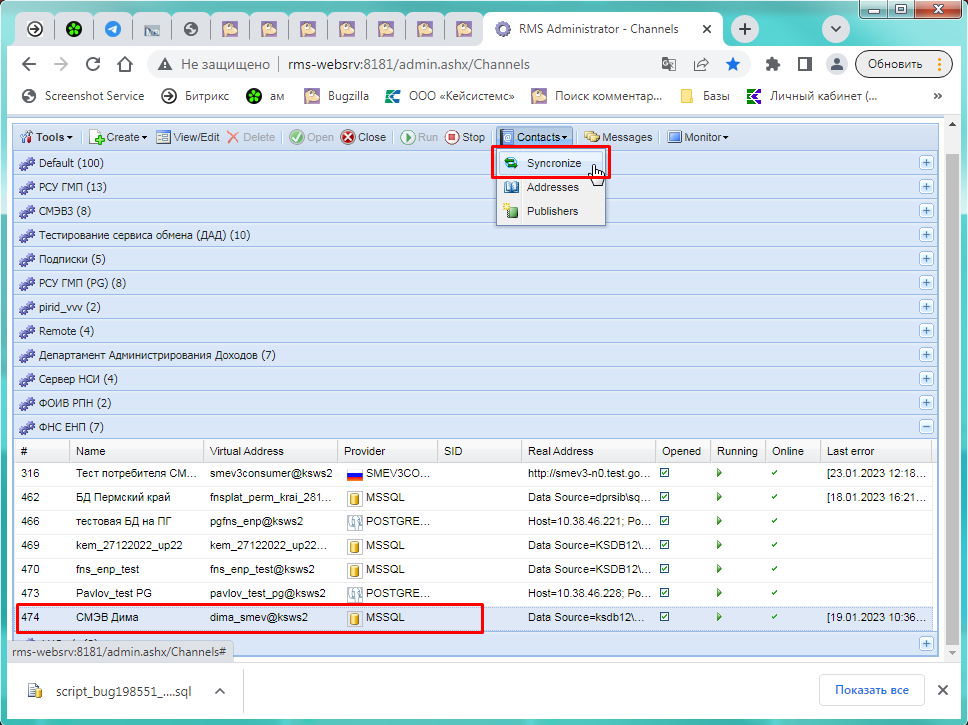Open the Bugzilla bookmark

(336, 96)
